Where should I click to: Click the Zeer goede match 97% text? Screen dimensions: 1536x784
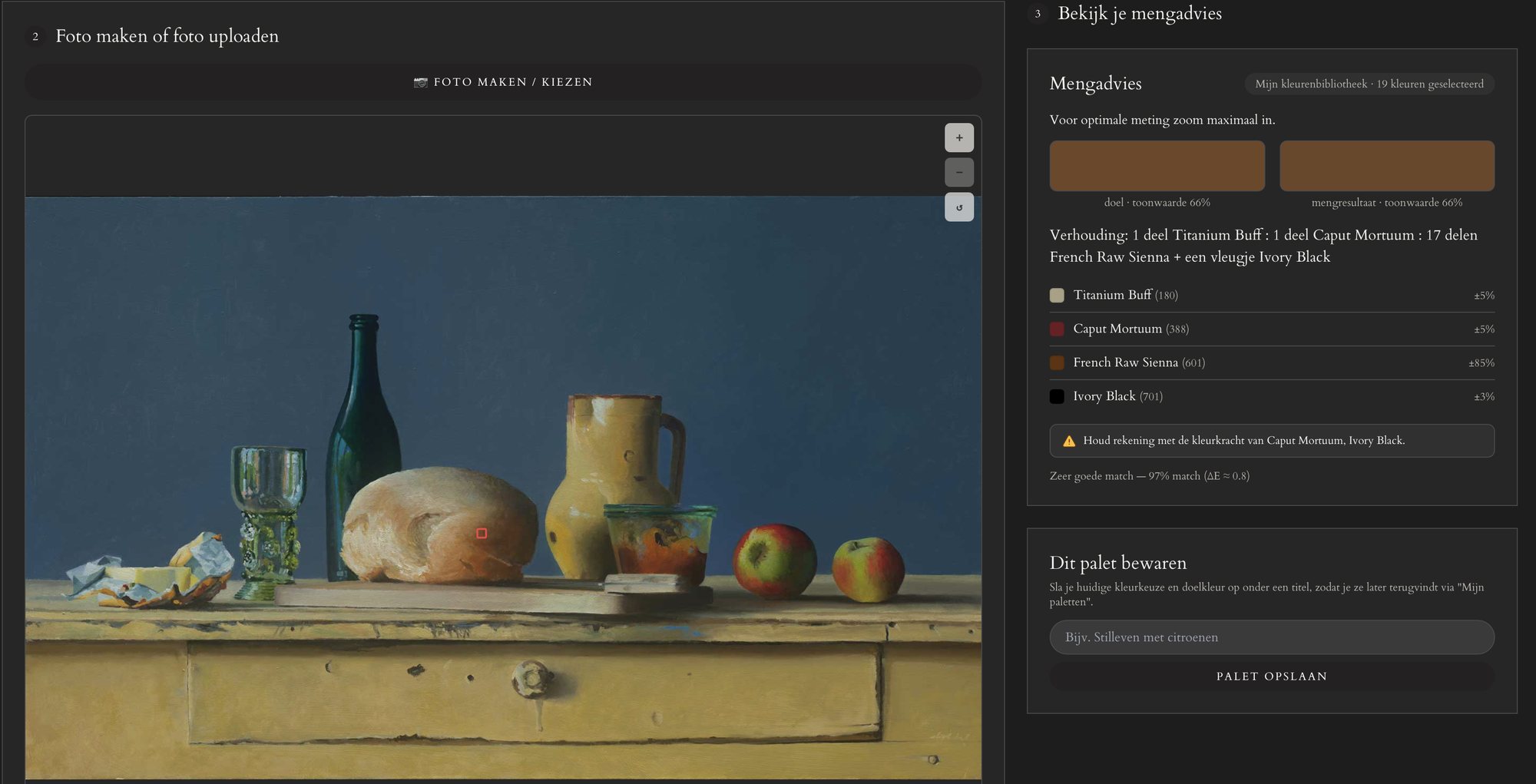1149,476
